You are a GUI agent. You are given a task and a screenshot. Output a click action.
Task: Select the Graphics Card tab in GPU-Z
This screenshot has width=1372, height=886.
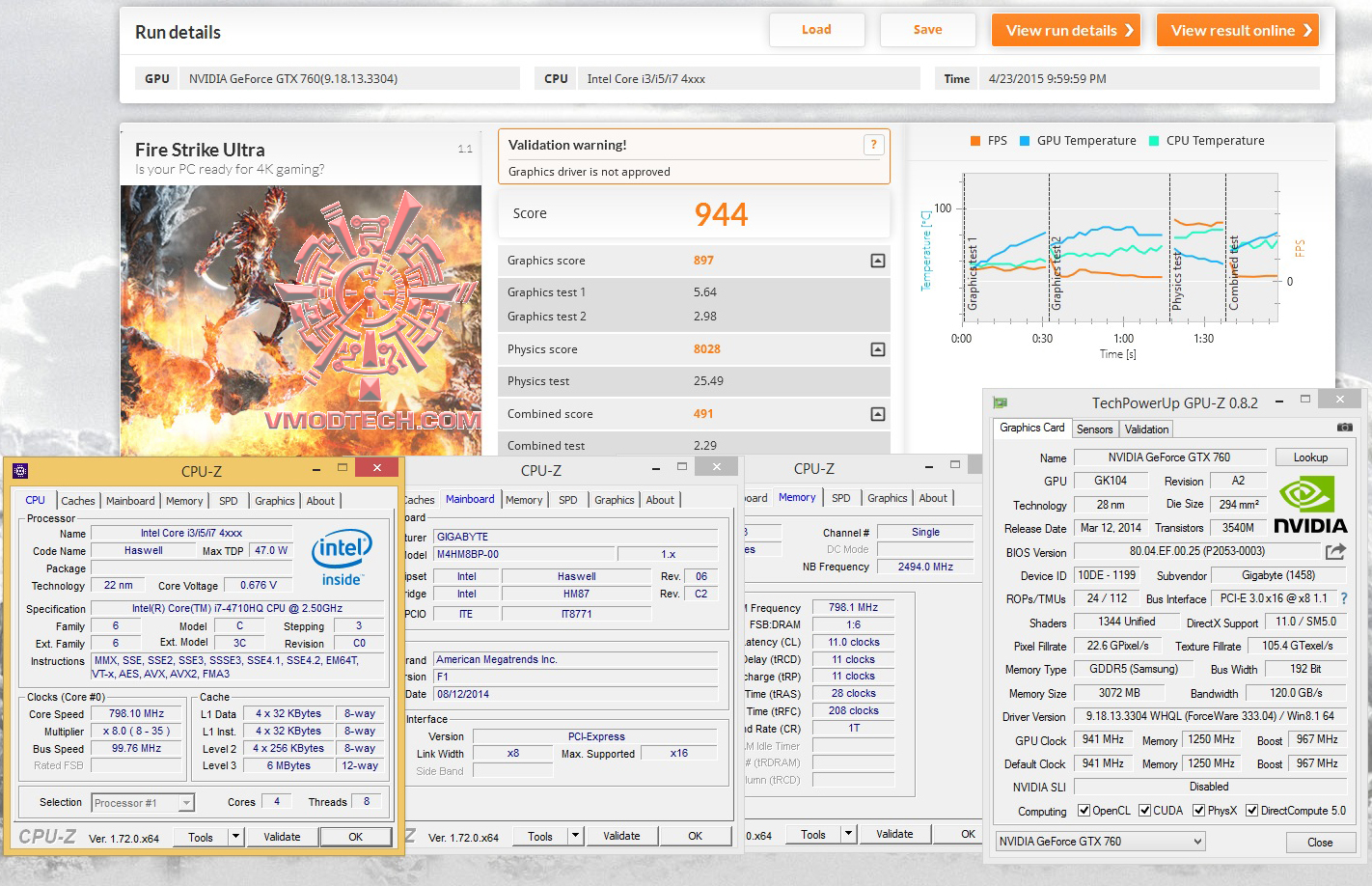[x=1032, y=428]
